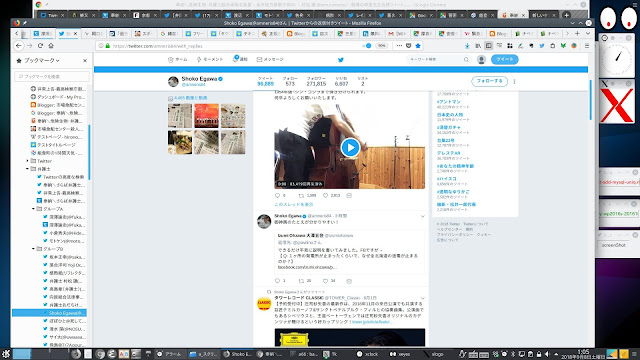
Task: Click the 日本史の人物 trend
Action: pyautogui.click(x=450, y=115)
